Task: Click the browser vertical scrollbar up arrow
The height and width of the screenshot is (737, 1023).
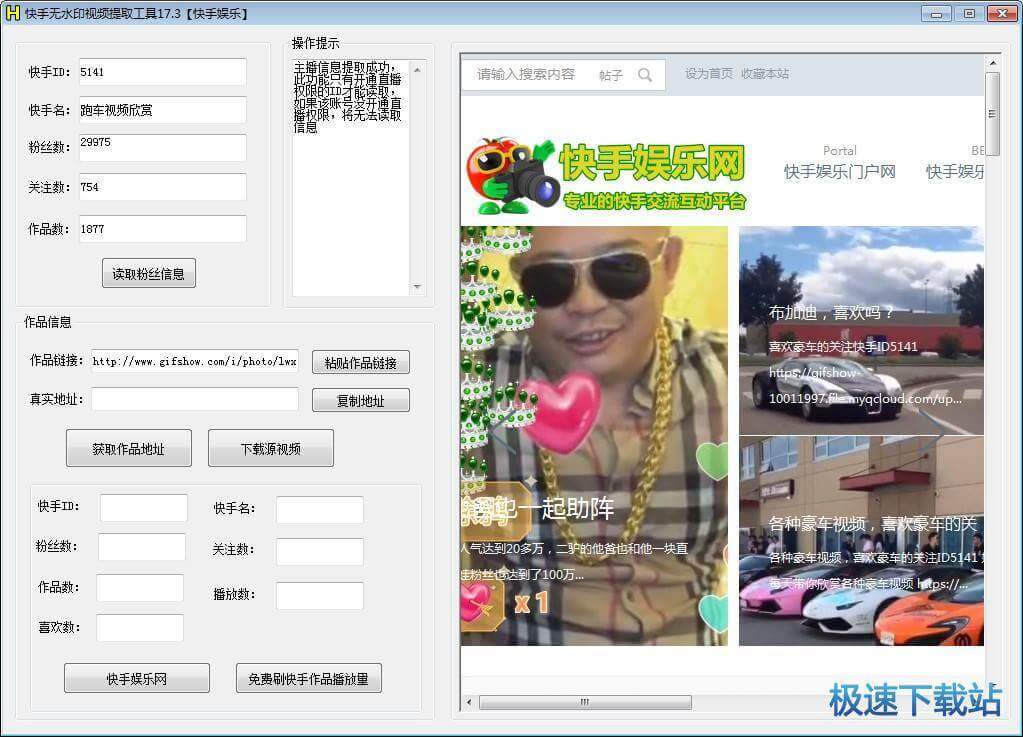Action: 992,63
